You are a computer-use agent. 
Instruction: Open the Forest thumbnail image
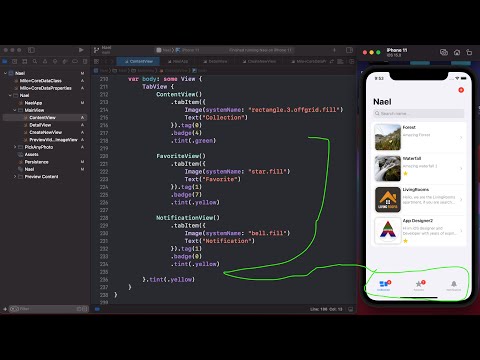pyautogui.click(x=387, y=137)
